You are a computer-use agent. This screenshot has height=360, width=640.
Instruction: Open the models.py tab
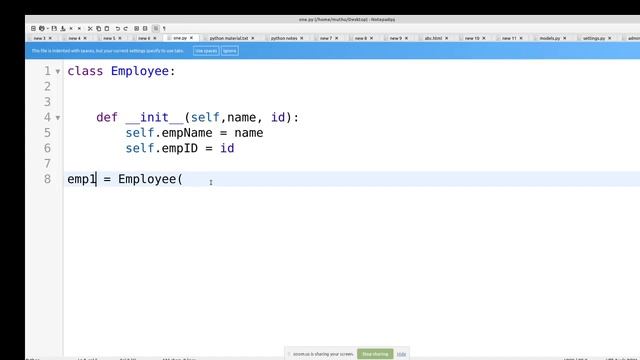click(x=550, y=38)
